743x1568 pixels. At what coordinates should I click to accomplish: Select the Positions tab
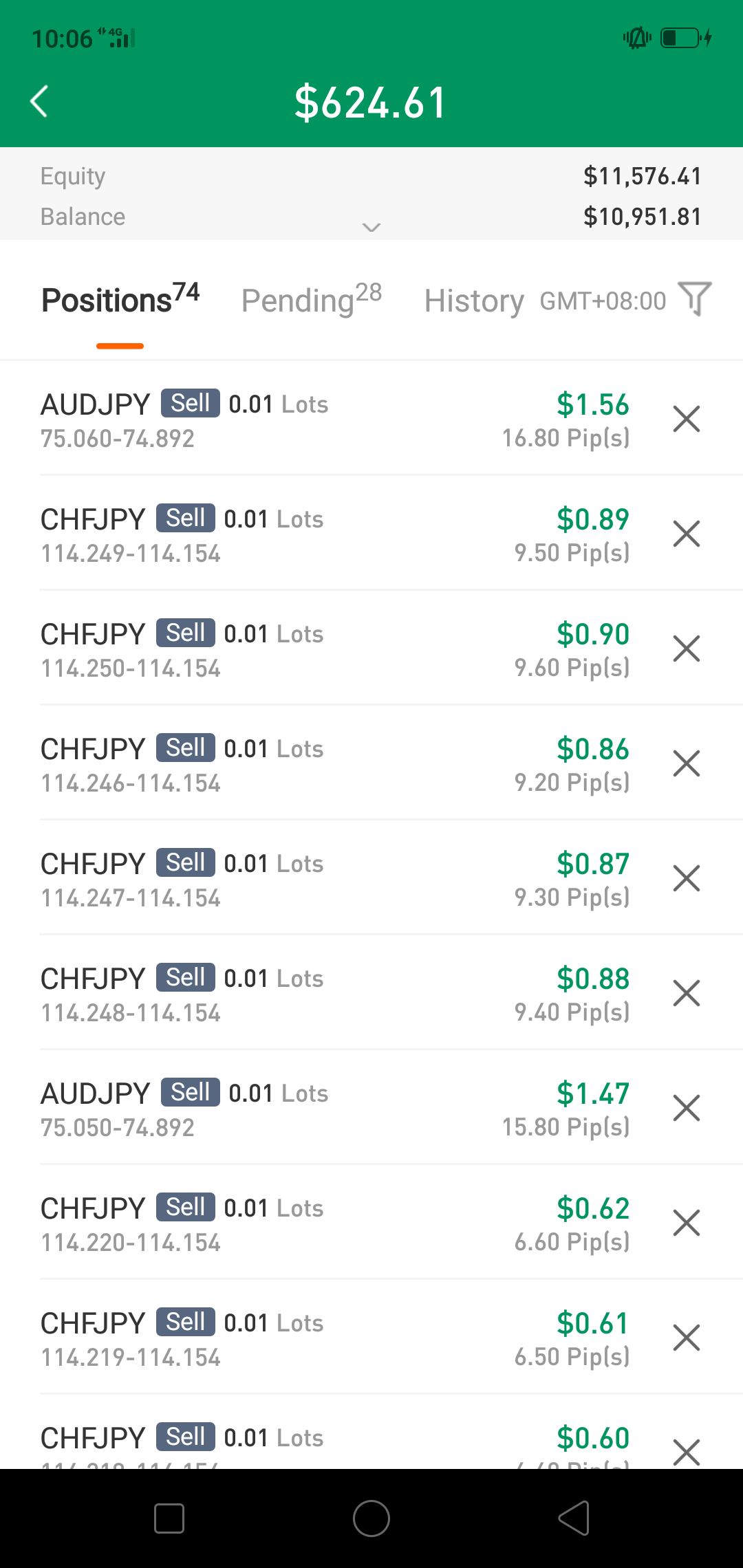click(x=120, y=300)
